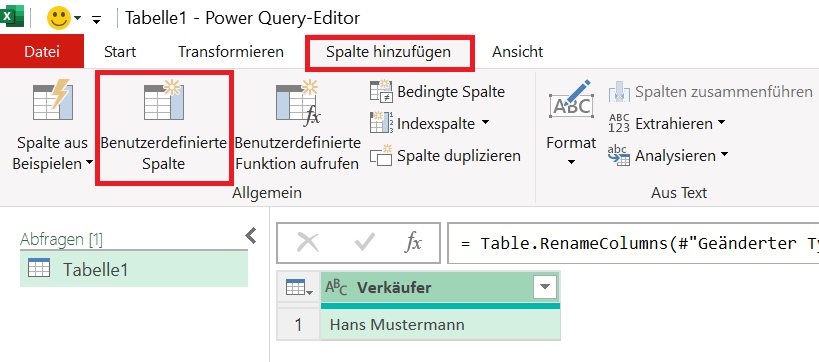Open the Ansicht tab

pyautogui.click(x=517, y=52)
